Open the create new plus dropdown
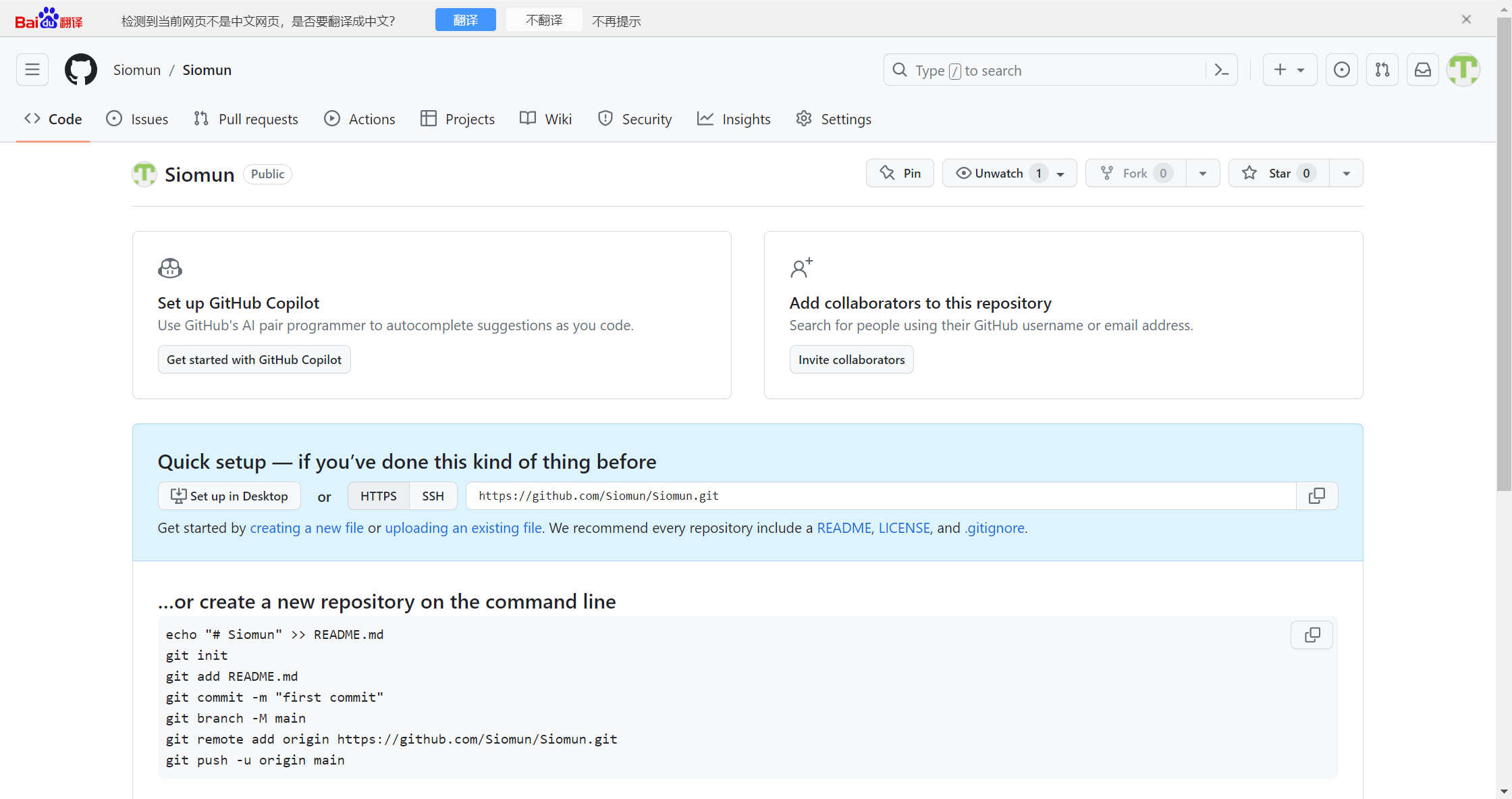Screen dimensions: 1512x799 click(1290, 70)
